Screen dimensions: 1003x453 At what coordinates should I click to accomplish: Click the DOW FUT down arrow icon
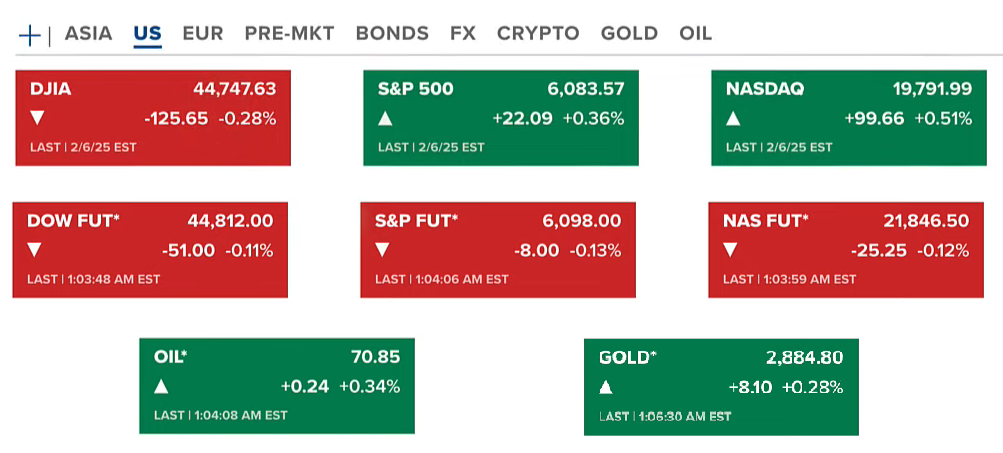click(x=35, y=250)
